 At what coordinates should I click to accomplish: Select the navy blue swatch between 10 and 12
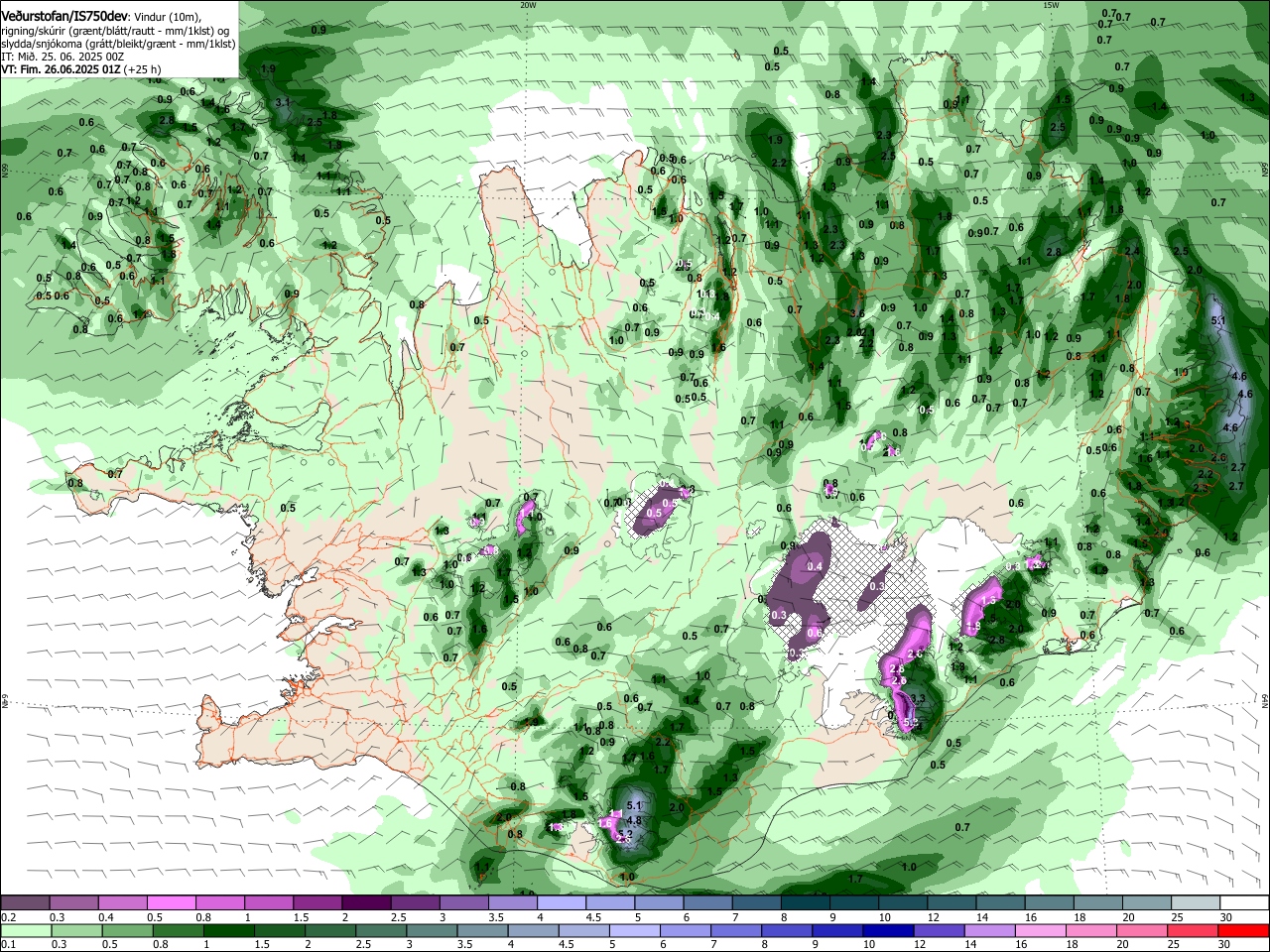pyautogui.click(x=887, y=930)
